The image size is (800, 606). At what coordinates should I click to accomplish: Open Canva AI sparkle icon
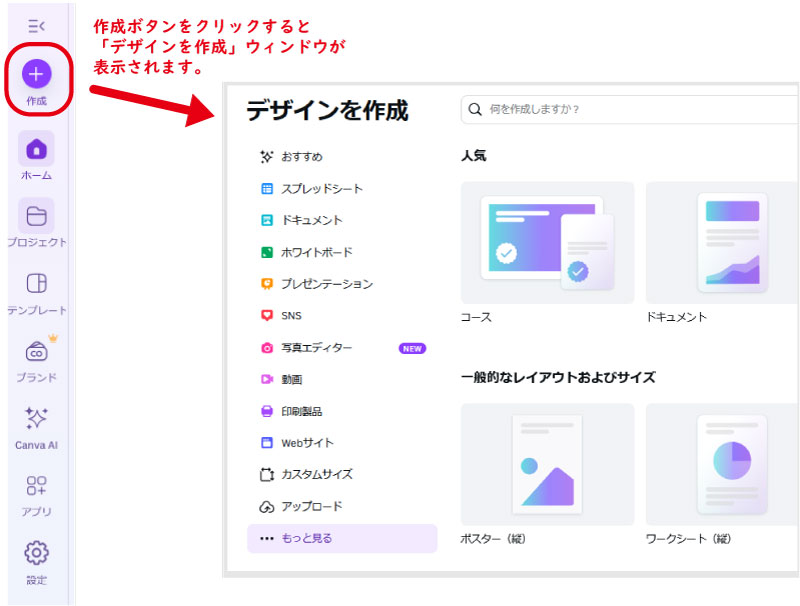tap(36, 418)
